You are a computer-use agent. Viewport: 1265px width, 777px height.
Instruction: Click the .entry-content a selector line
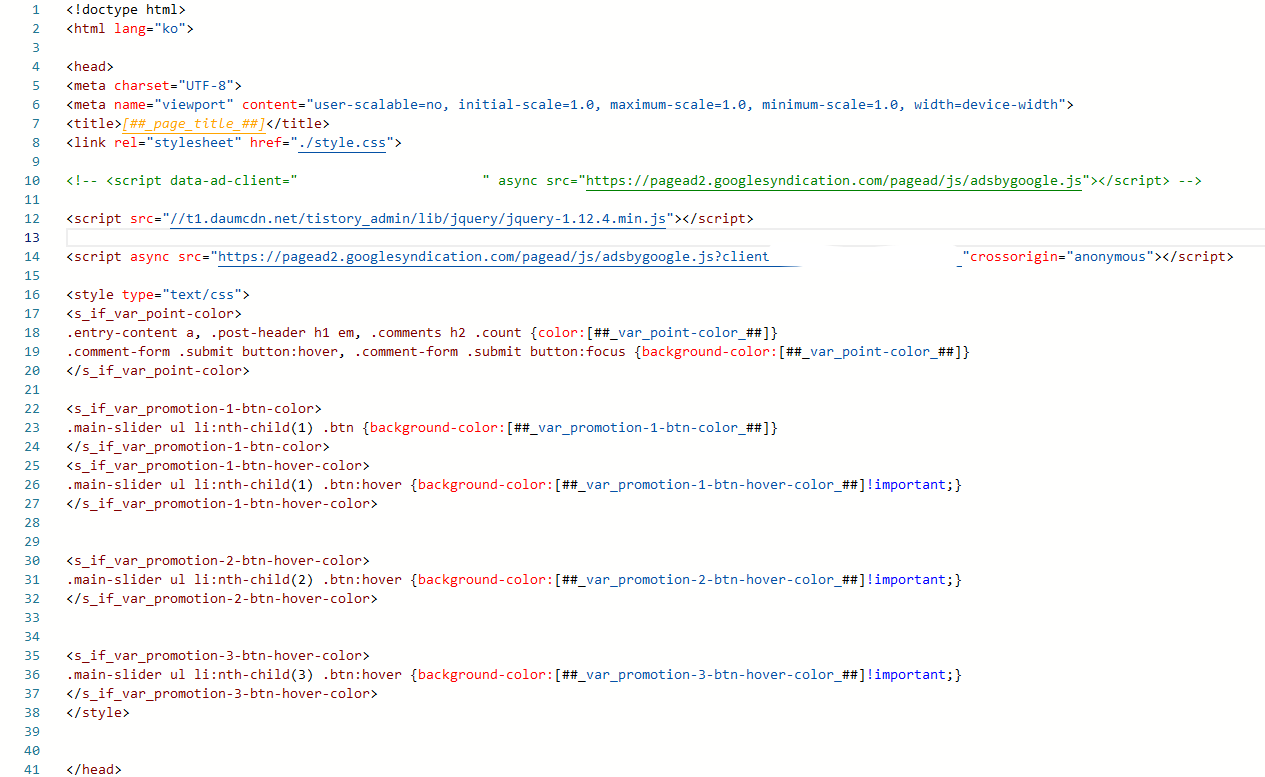click(422, 332)
